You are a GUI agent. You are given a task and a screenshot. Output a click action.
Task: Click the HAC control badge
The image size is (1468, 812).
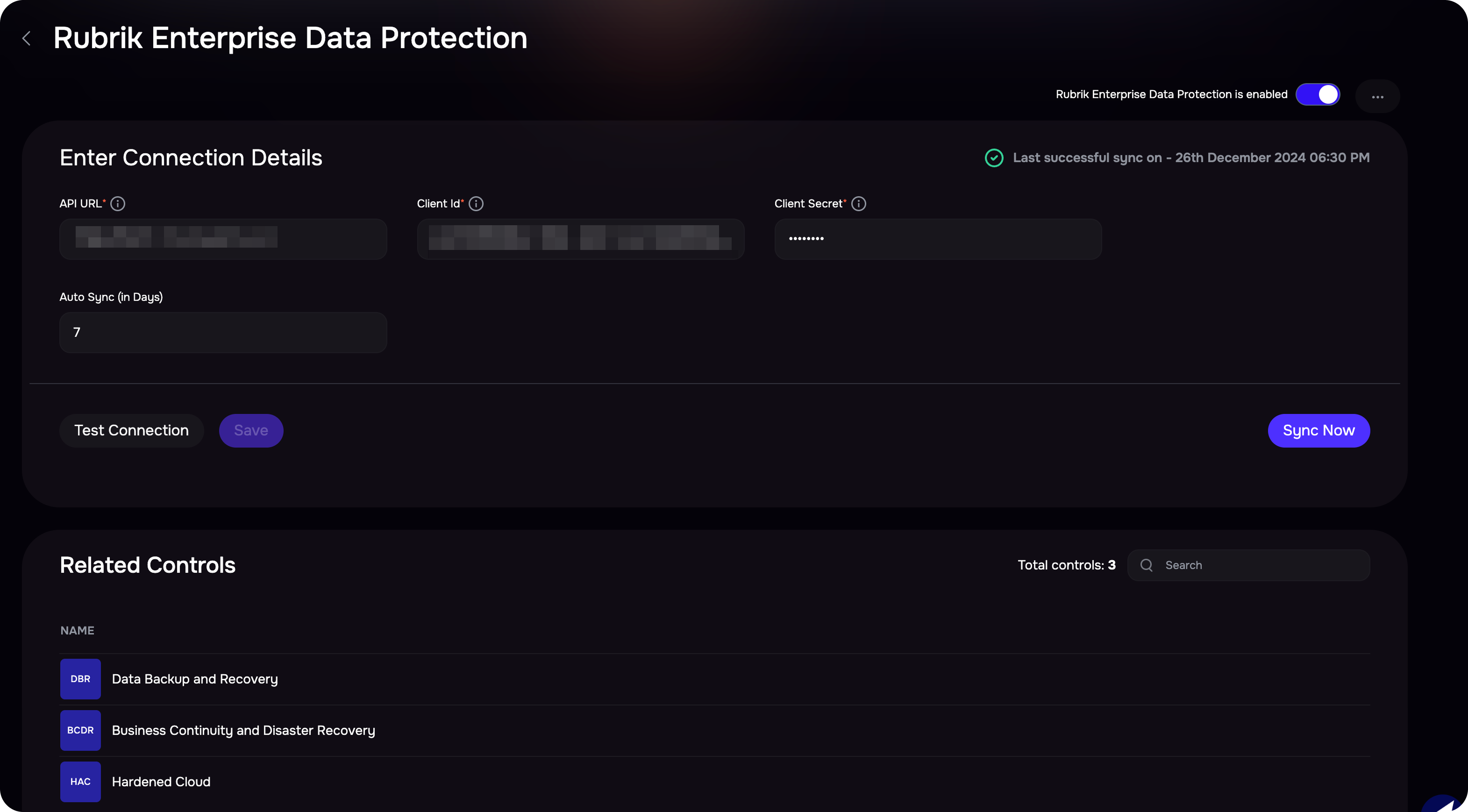coord(80,782)
